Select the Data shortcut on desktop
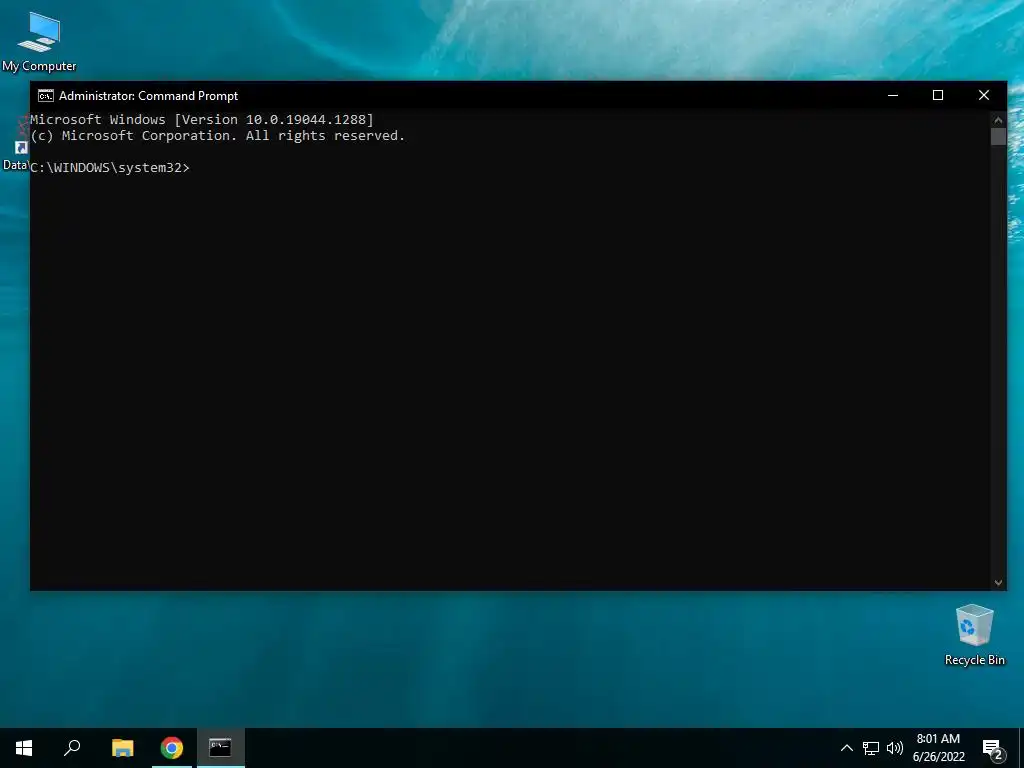1024x768 pixels. coord(15,145)
